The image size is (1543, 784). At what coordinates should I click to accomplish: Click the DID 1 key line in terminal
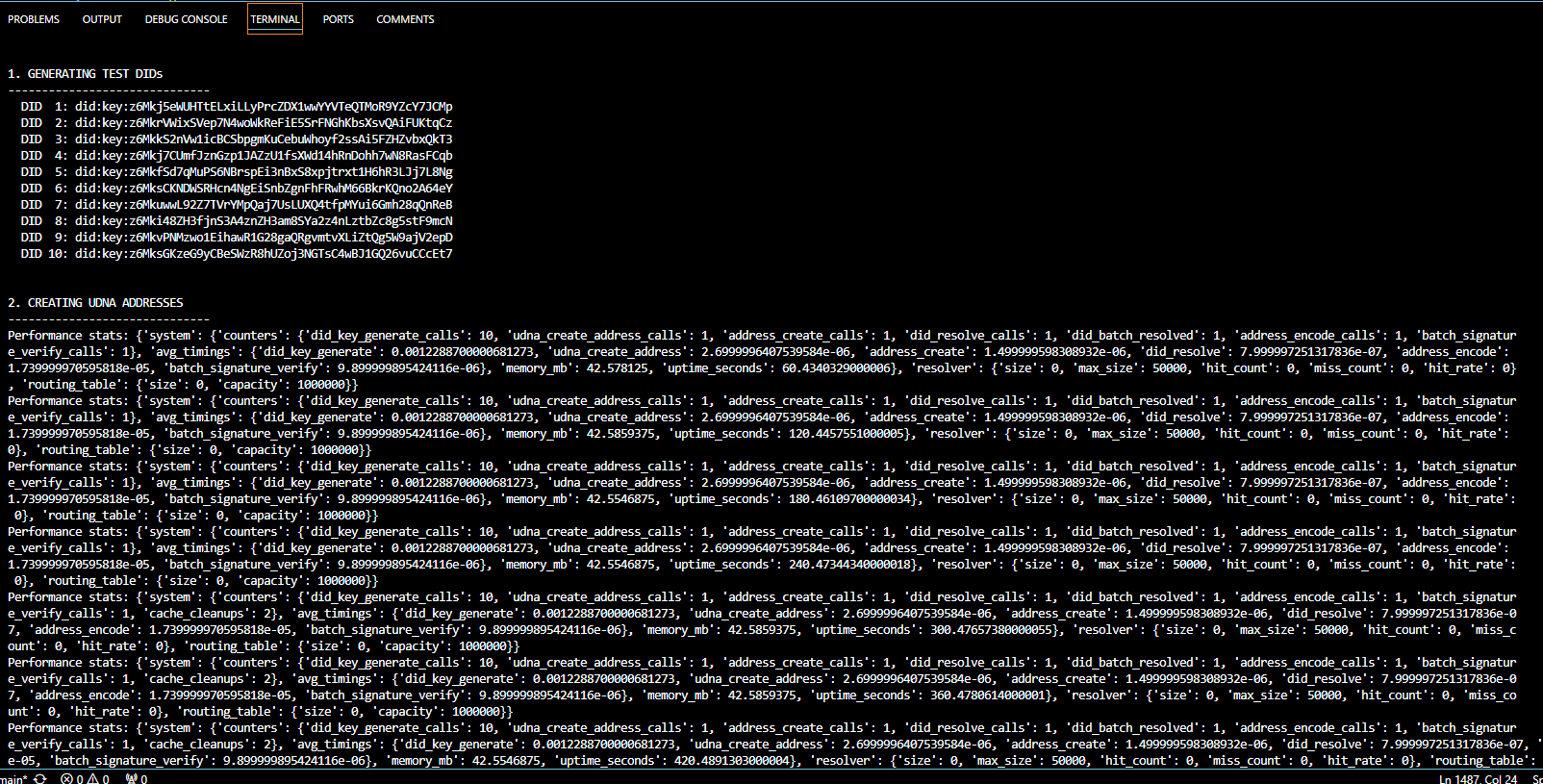pyautogui.click(x=236, y=107)
